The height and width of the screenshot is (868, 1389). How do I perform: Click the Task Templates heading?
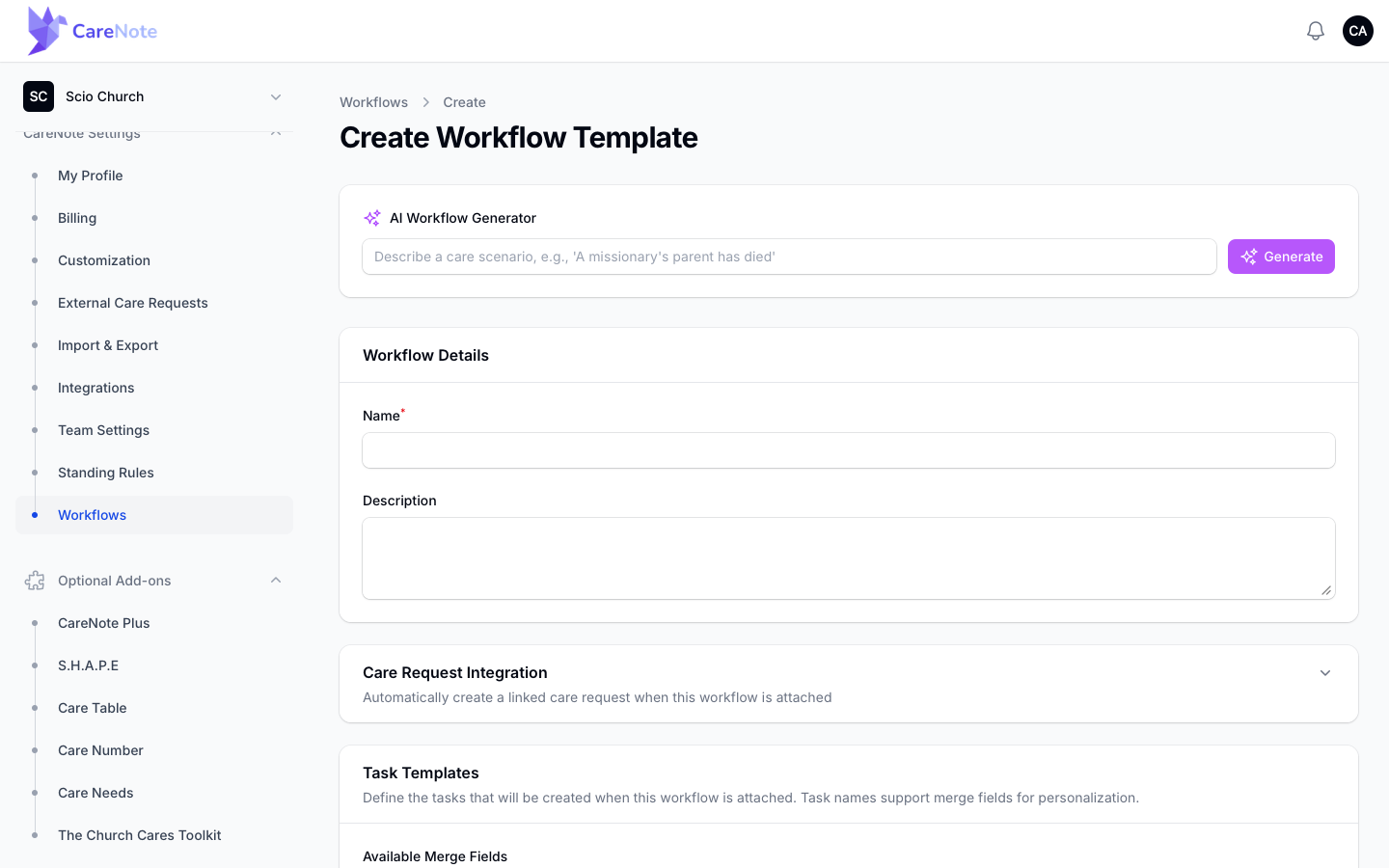click(421, 773)
